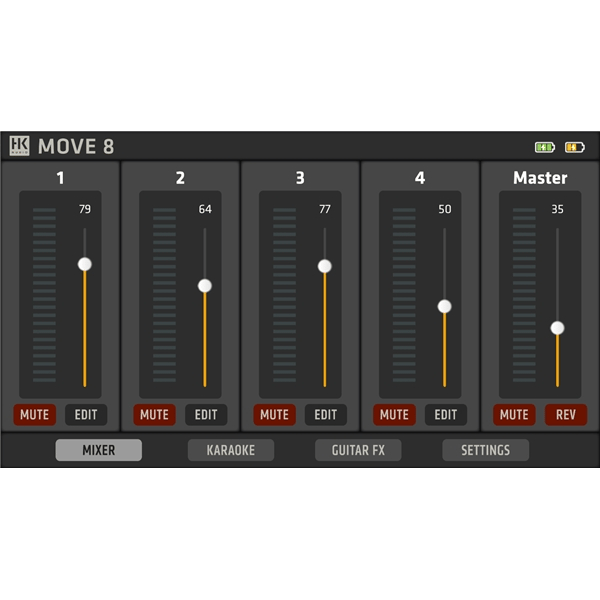Mute channel 3
The height and width of the screenshot is (600, 600).
[274, 415]
